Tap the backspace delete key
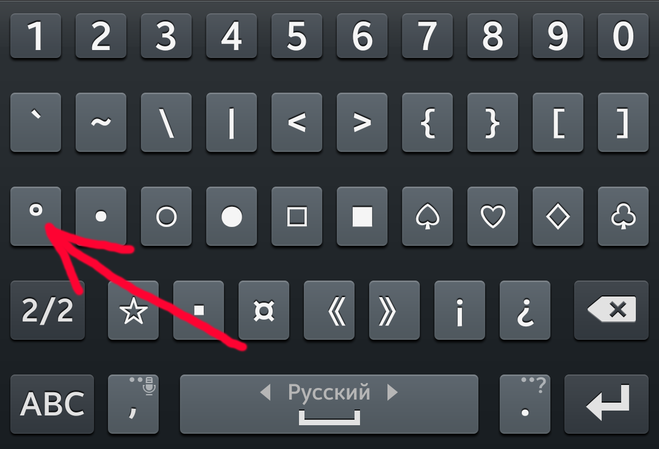The height and width of the screenshot is (449, 659). [612, 310]
